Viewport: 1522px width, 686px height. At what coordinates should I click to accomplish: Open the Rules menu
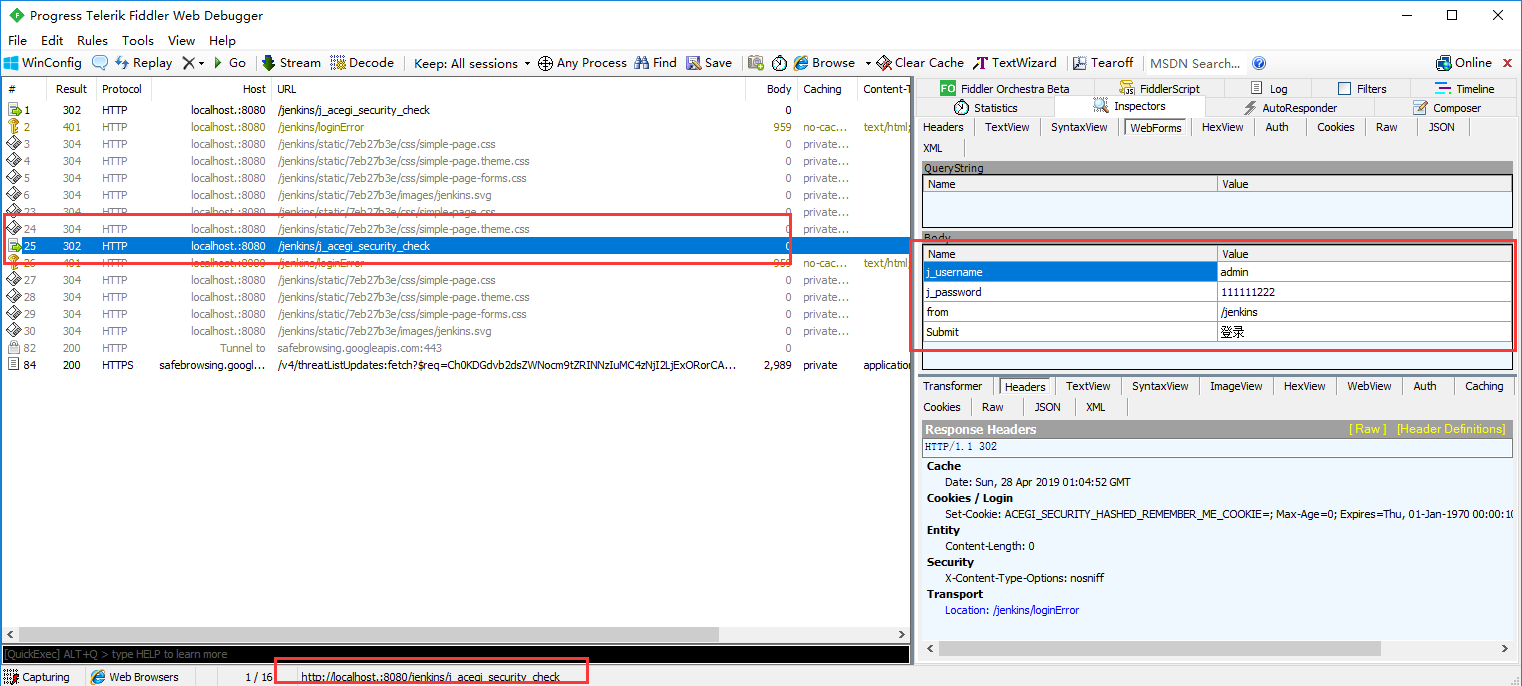pos(92,41)
